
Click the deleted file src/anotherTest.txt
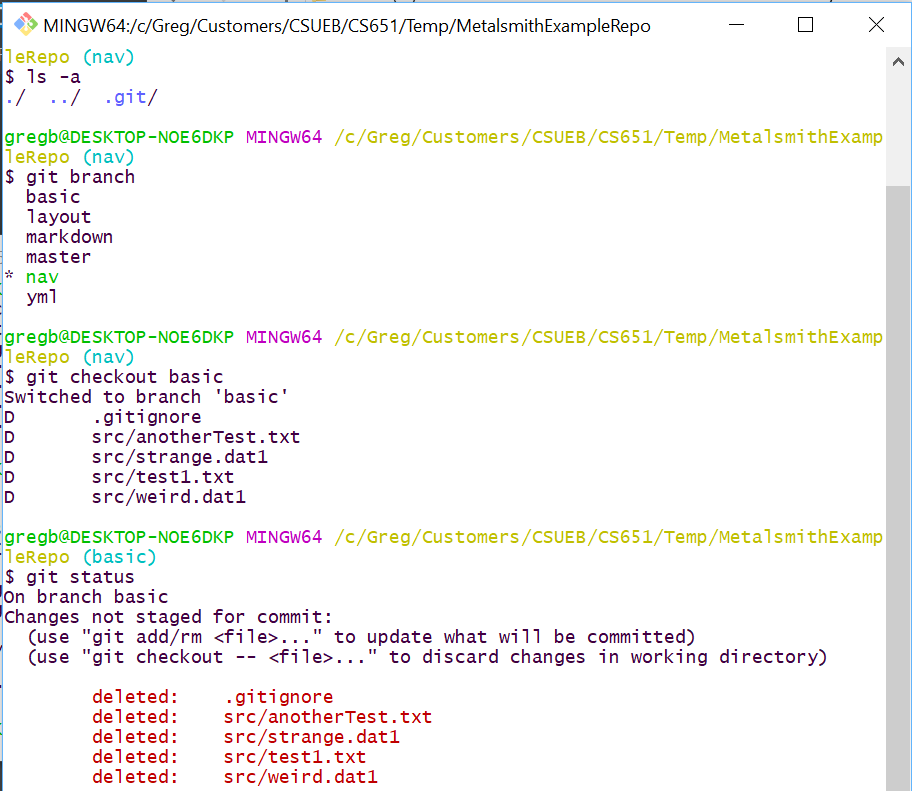(x=327, y=716)
